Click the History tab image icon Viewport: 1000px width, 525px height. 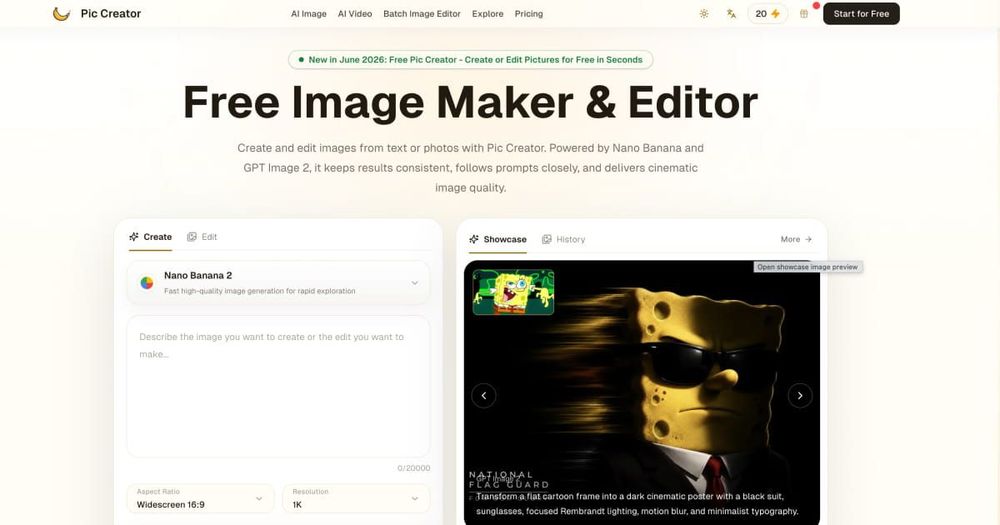point(547,239)
